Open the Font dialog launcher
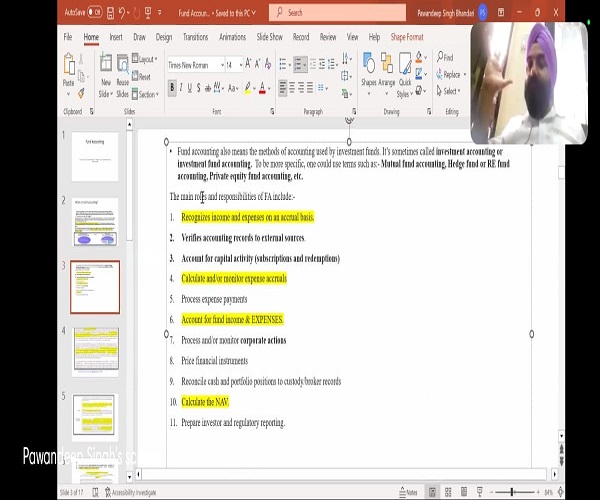The width and height of the screenshot is (600, 500). (x=272, y=111)
